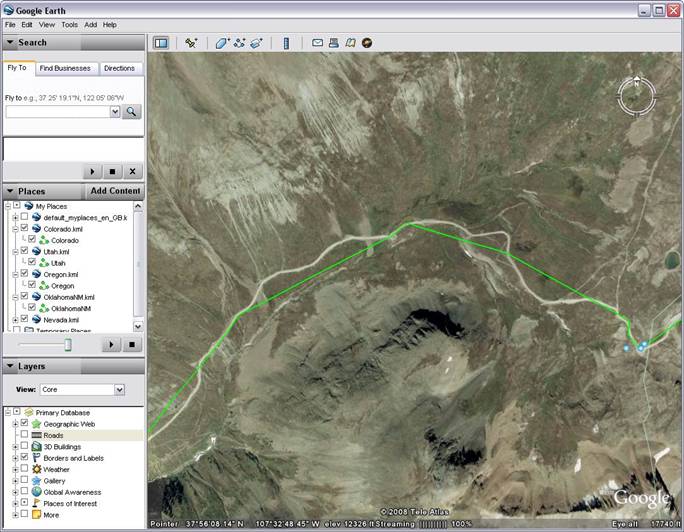Toggle the Oregon.kml checkbox
684x532 pixels.
tap(24, 273)
